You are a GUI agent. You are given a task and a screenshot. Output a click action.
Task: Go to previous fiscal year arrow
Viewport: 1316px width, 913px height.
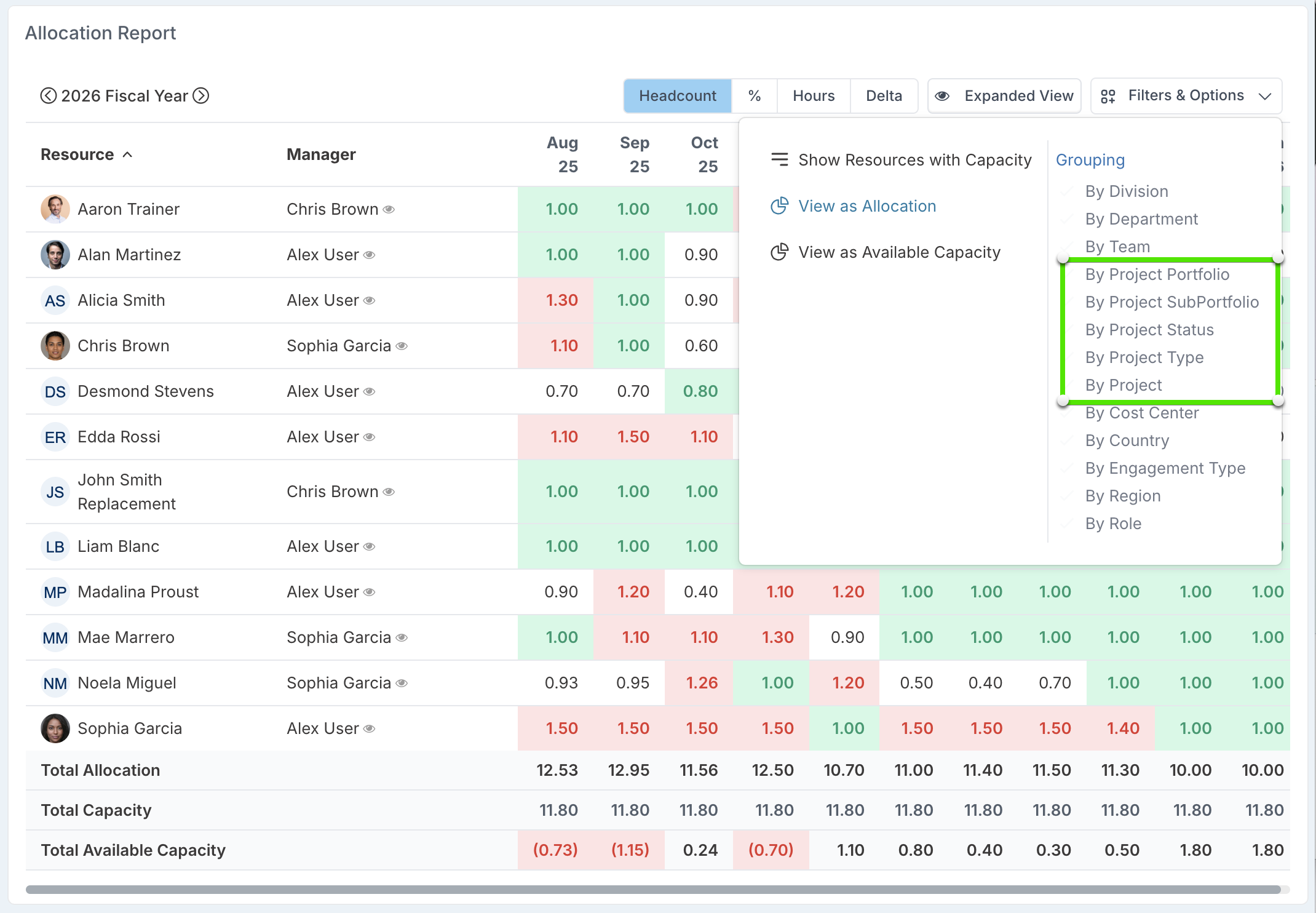[x=48, y=96]
